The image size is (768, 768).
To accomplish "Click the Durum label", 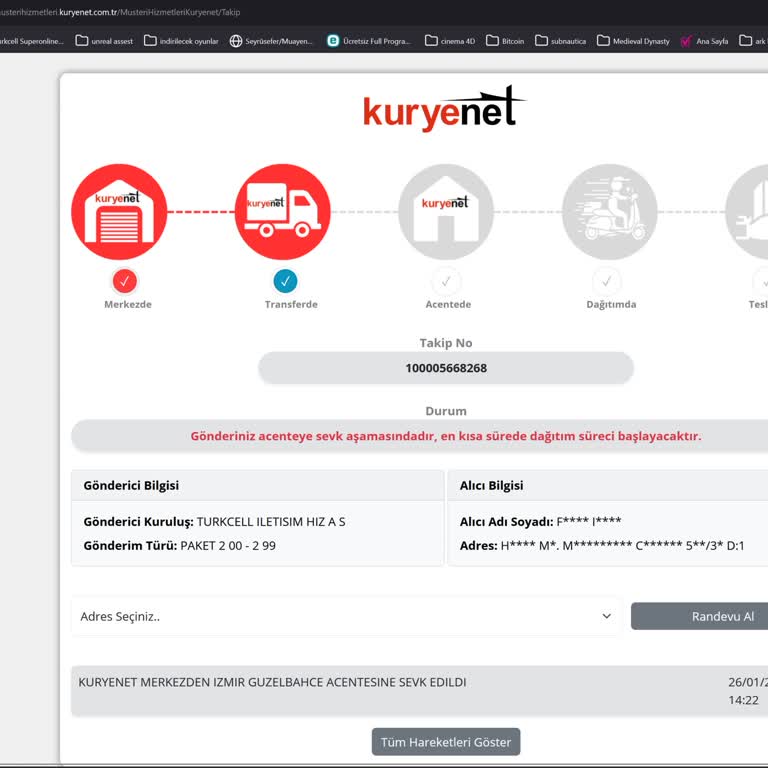I will (x=446, y=411).
